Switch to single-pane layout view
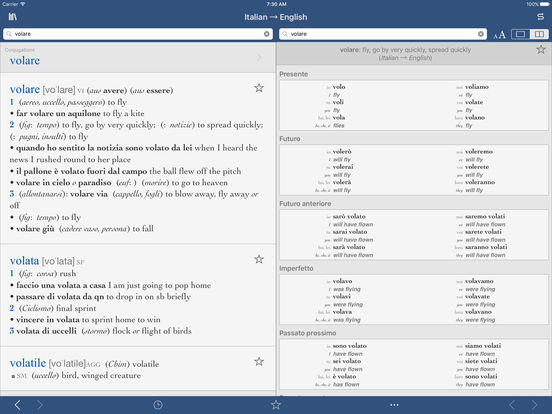 click(x=520, y=34)
